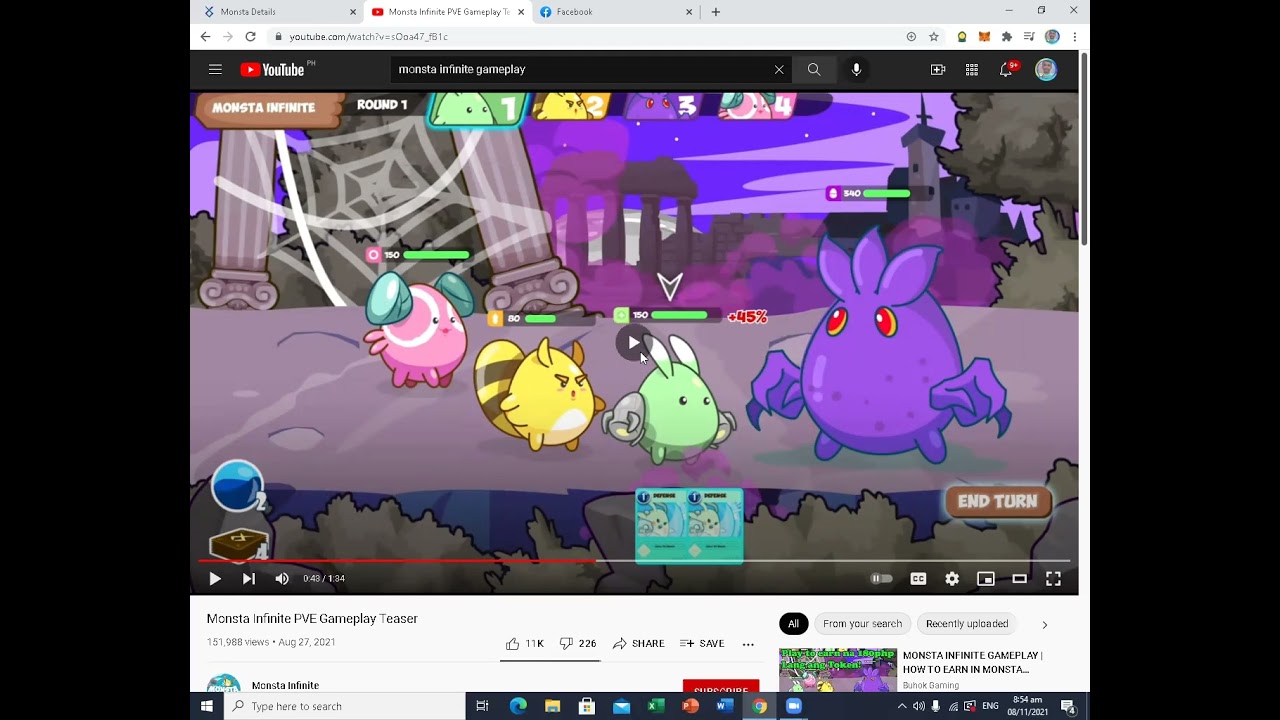Open the YouTube account avatar menu
Screen dimensions: 1280x720
pyautogui.click(x=1046, y=69)
